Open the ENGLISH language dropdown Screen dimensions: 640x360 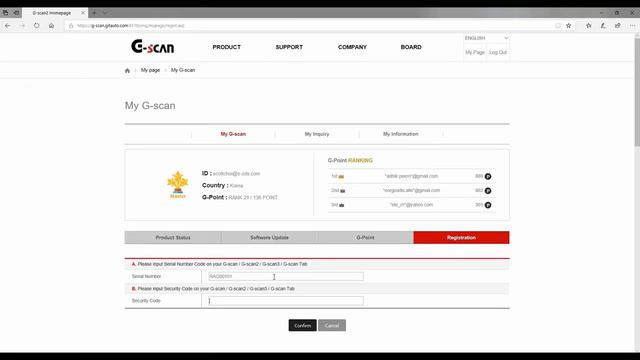click(x=486, y=38)
